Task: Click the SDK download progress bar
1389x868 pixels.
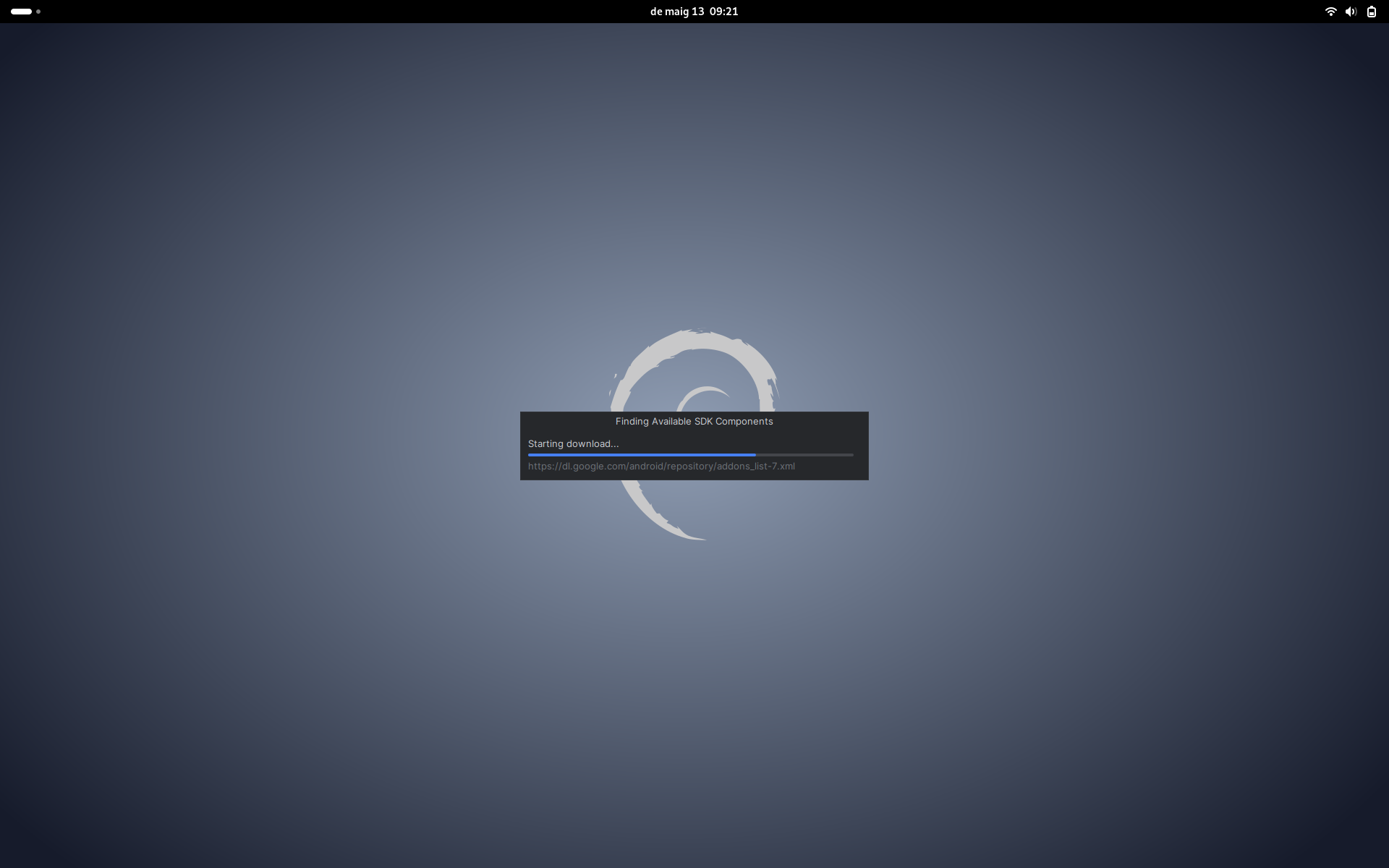Action: [x=690, y=455]
